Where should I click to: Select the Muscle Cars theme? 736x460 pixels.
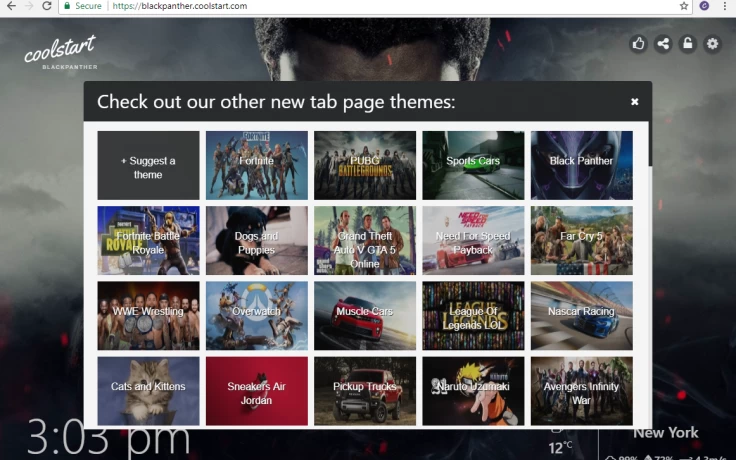(365, 315)
